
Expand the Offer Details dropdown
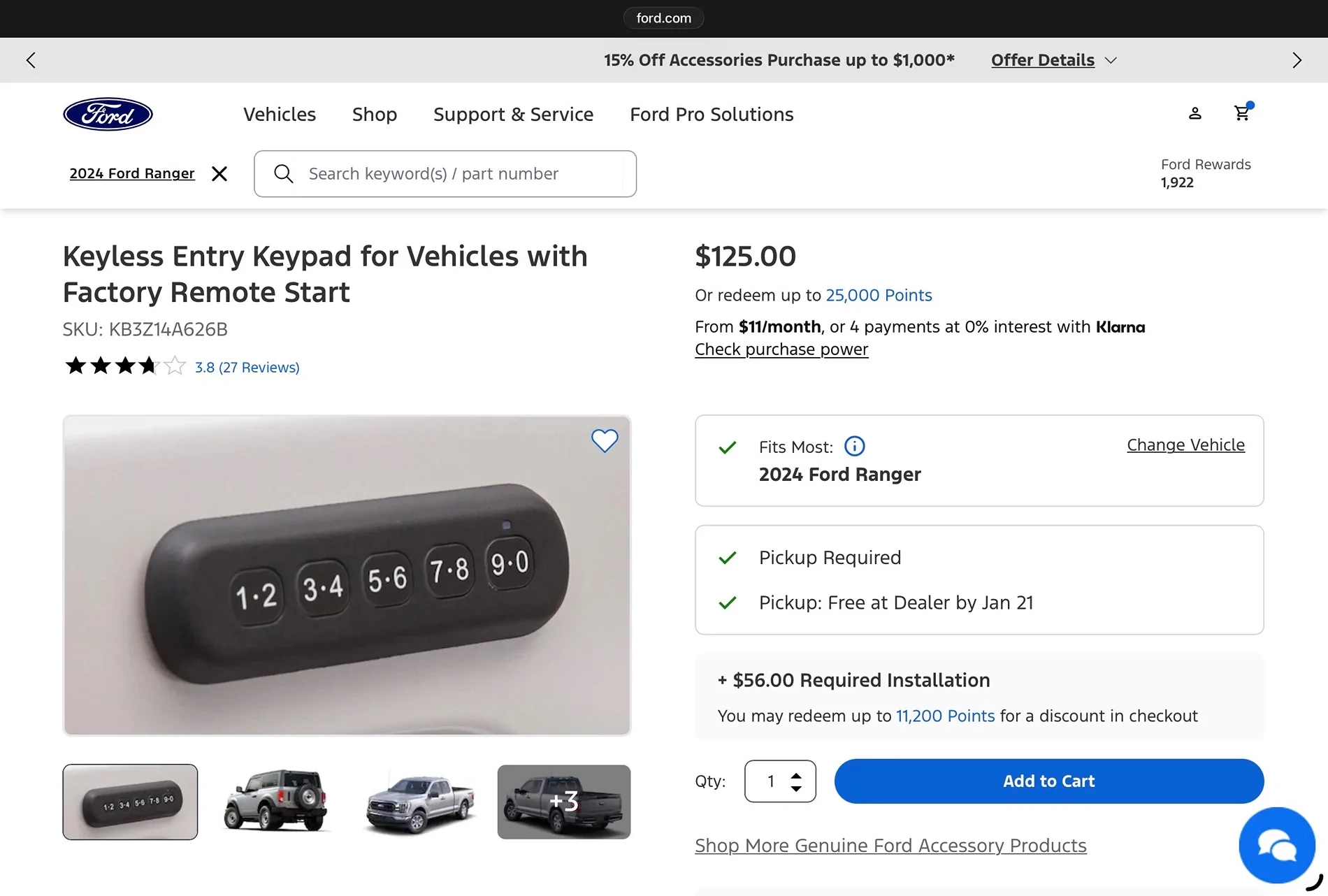[x=1054, y=60]
